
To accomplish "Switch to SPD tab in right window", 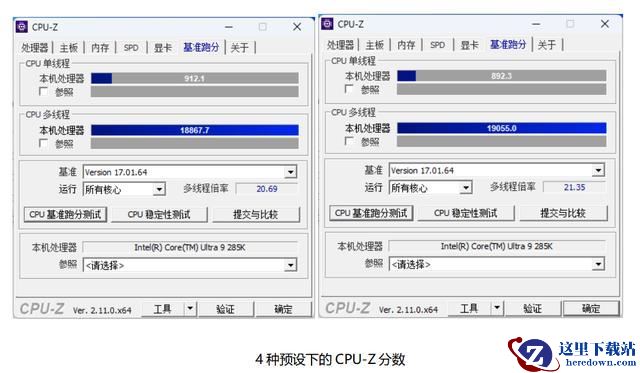I will point(438,45).
